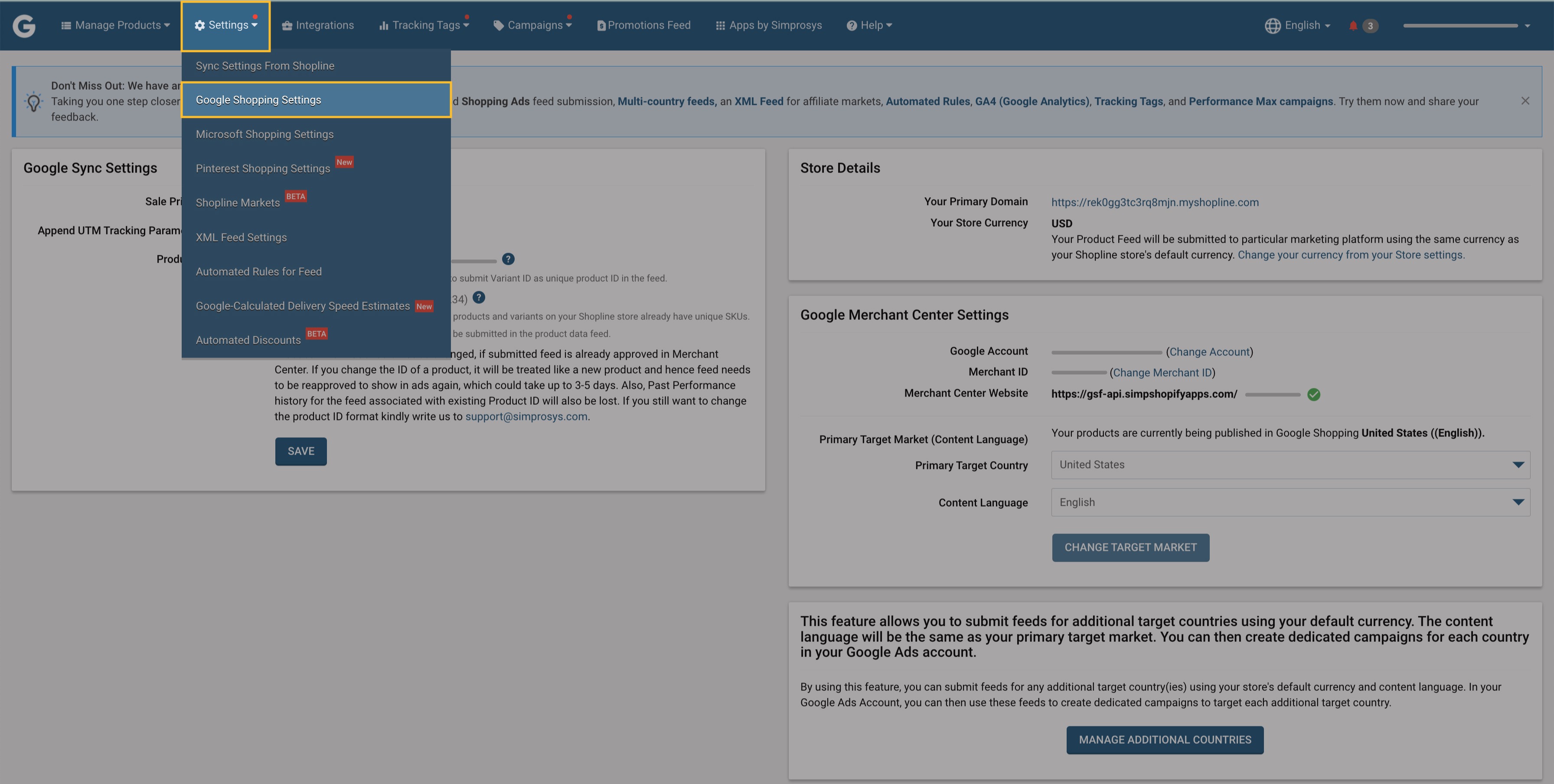Click the Change Account link
Screen dimensions: 1554x784
(x=1209, y=352)
